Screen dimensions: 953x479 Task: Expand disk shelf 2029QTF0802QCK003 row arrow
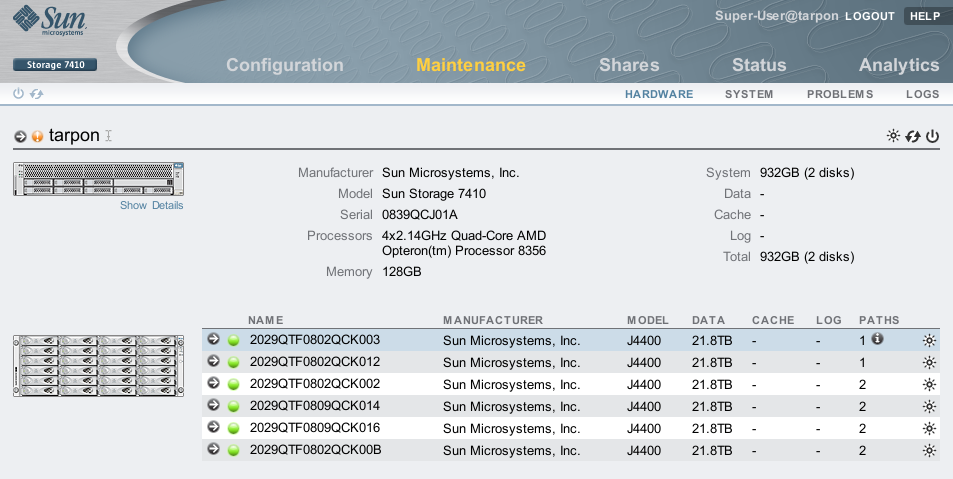click(x=213, y=340)
